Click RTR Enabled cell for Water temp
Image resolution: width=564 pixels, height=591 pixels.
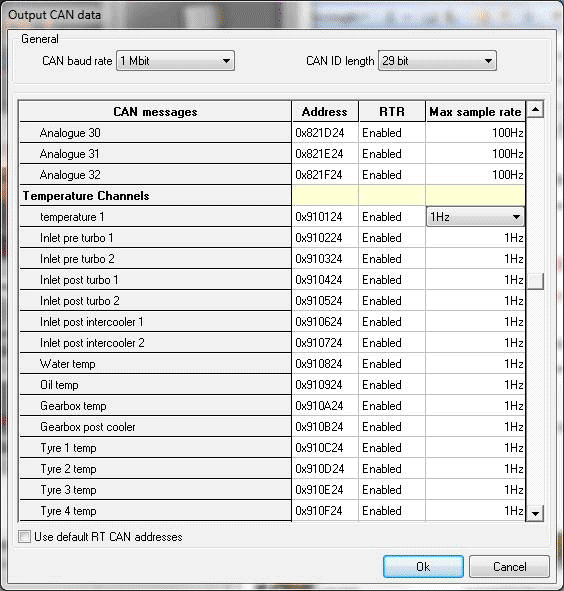[x=392, y=364]
